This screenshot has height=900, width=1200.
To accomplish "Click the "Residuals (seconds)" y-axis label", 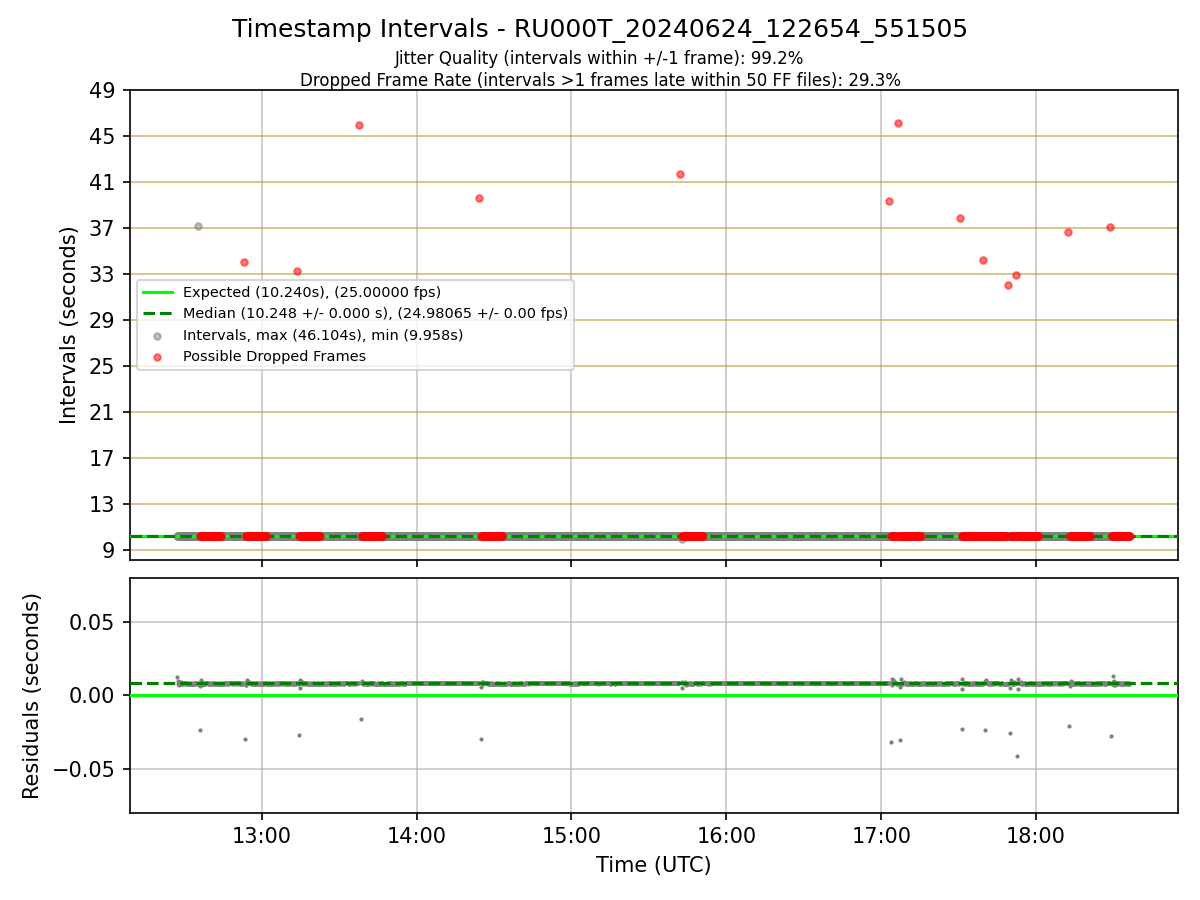I will (x=31, y=696).
